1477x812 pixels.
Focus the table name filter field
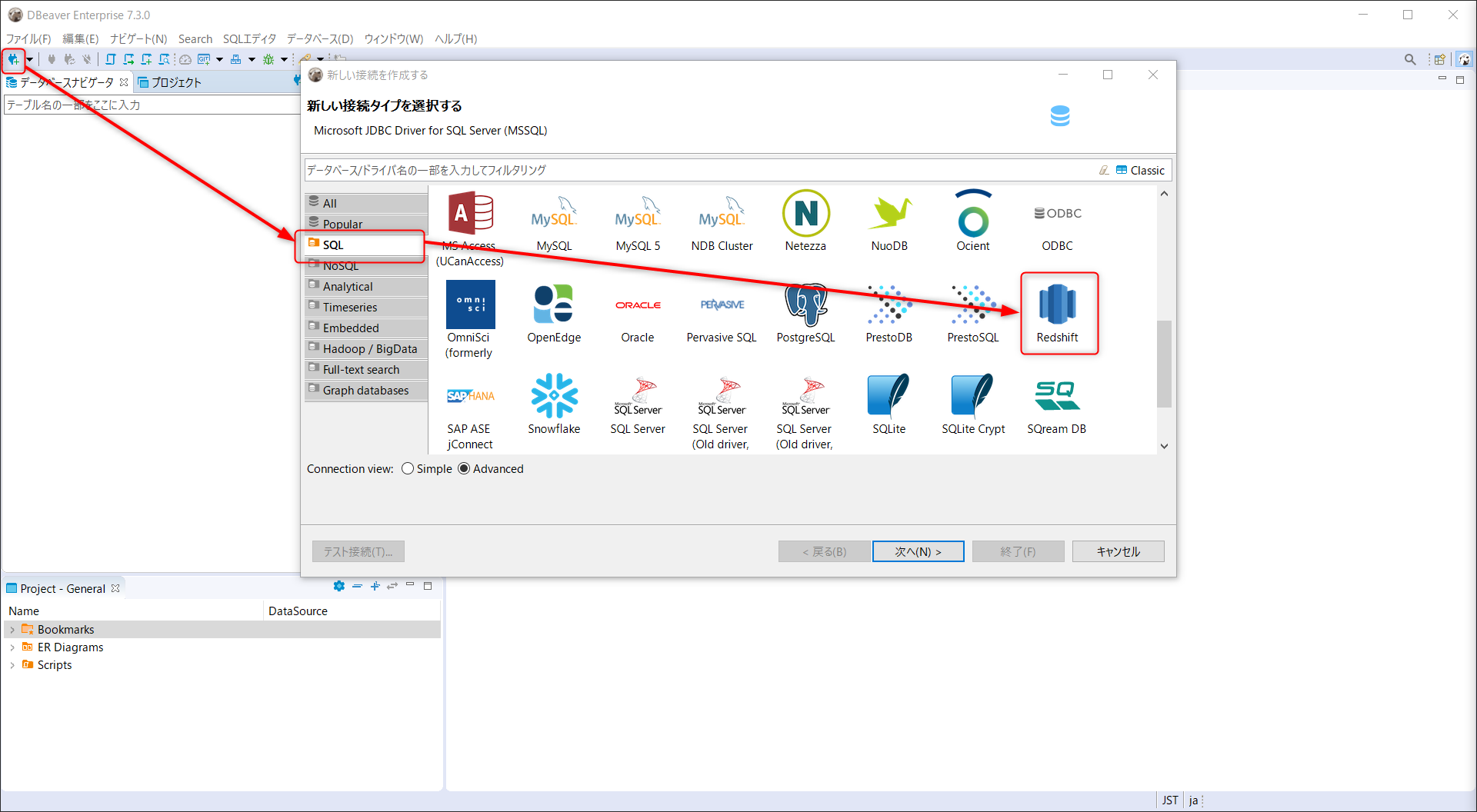click(151, 105)
